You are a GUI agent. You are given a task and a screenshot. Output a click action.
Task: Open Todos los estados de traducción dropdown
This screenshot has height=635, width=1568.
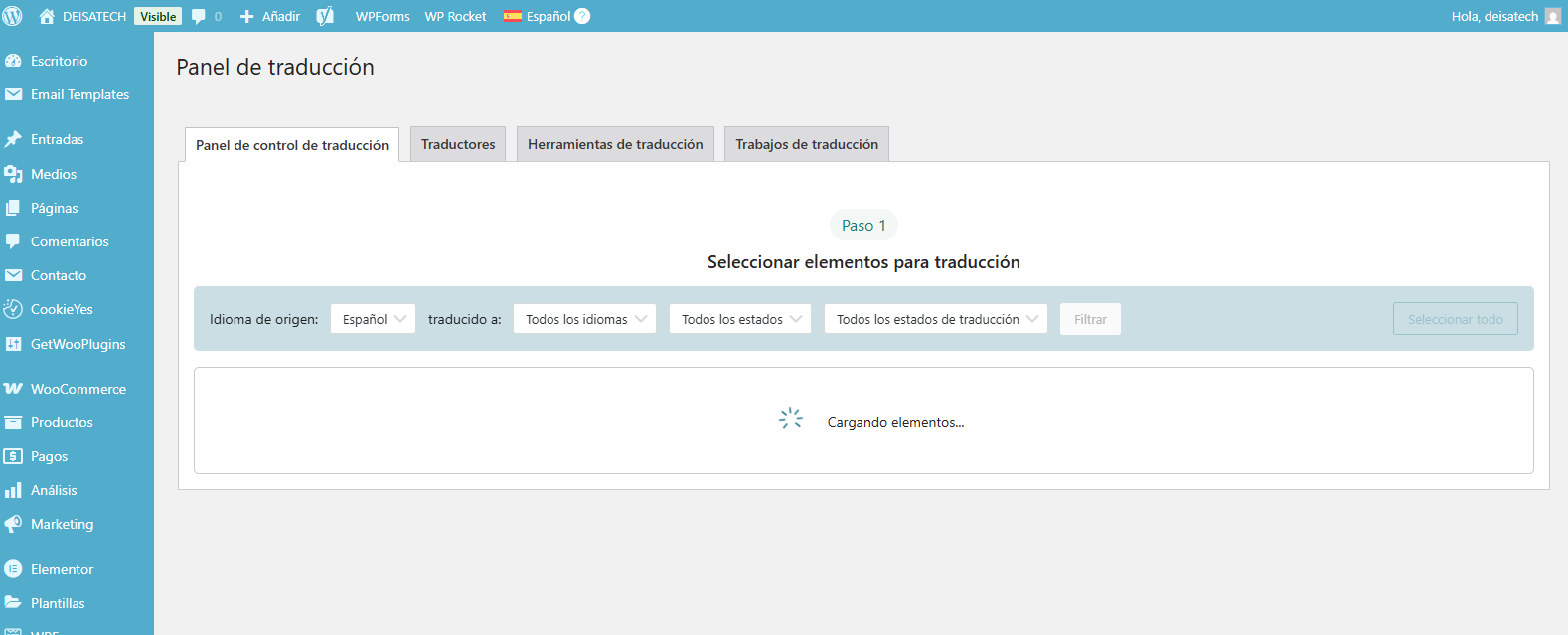[935, 319]
